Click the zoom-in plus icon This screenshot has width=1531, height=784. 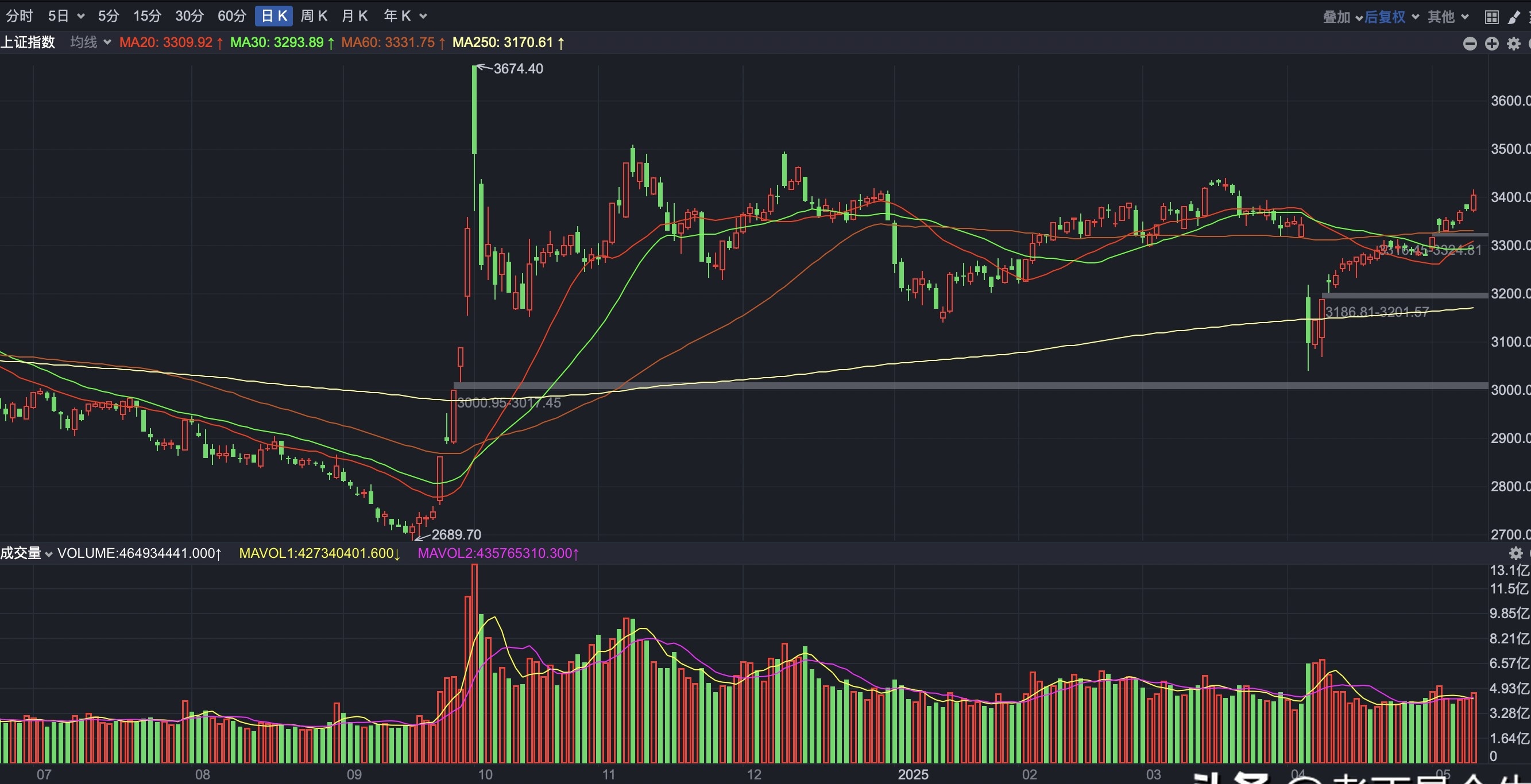coord(1491,44)
